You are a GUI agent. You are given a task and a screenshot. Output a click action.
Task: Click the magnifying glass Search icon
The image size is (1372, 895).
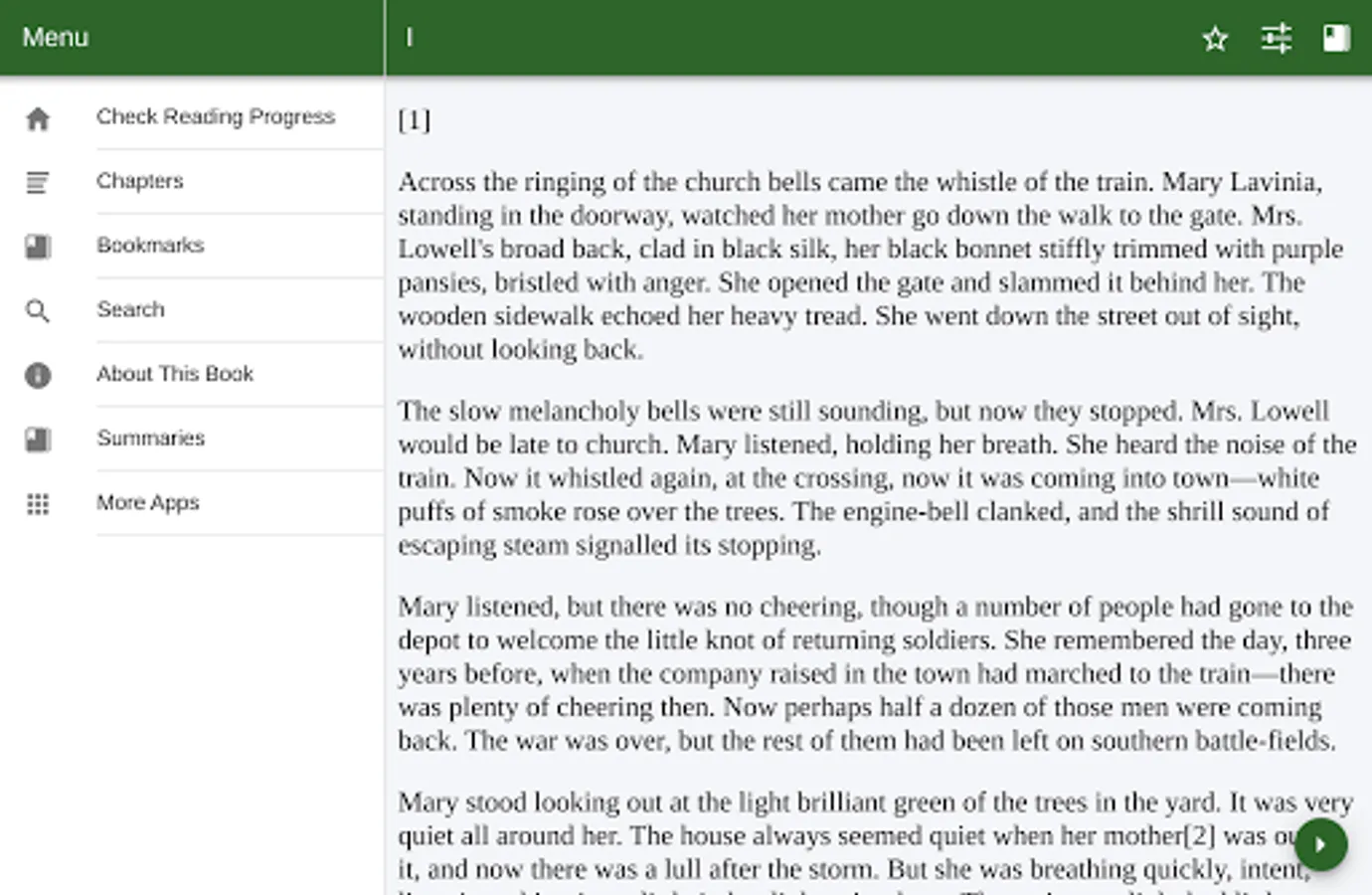[38, 311]
